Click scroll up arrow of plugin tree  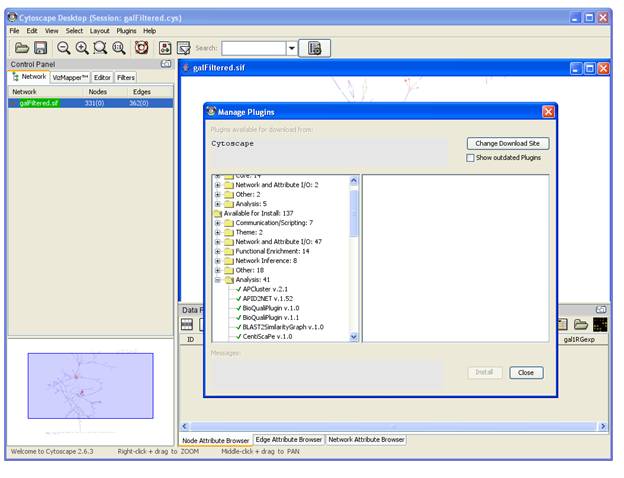pos(354,180)
